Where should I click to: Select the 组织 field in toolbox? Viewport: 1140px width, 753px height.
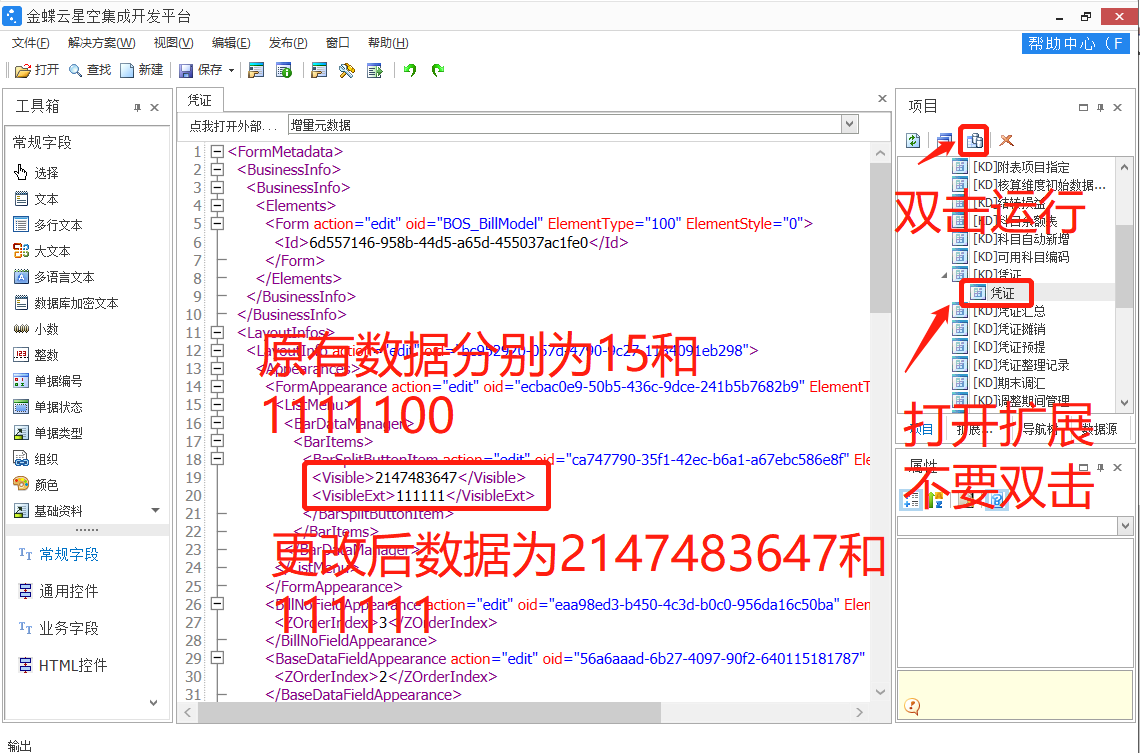point(36,459)
